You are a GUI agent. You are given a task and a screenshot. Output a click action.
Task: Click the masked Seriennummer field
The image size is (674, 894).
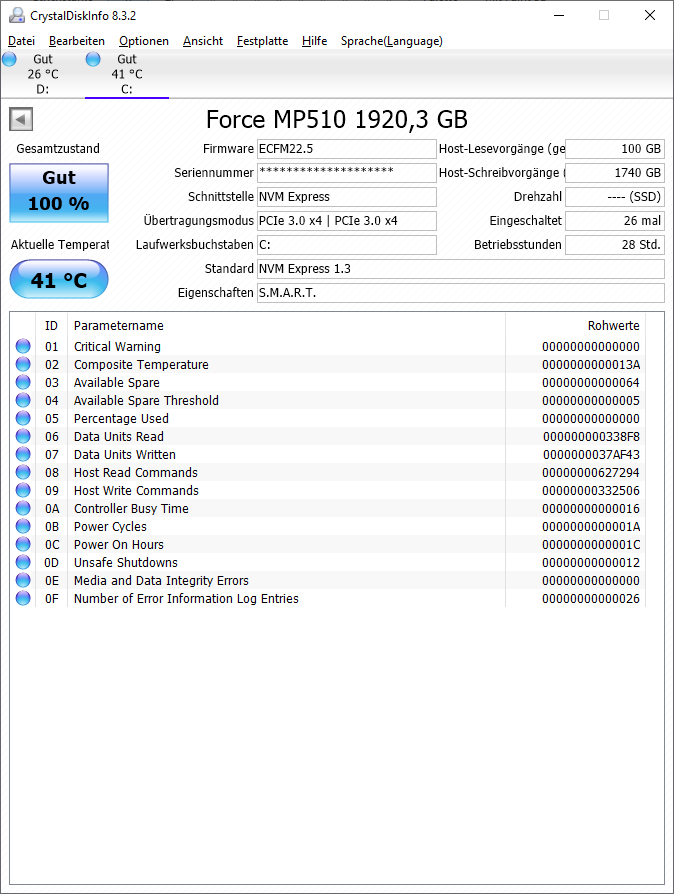[347, 173]
